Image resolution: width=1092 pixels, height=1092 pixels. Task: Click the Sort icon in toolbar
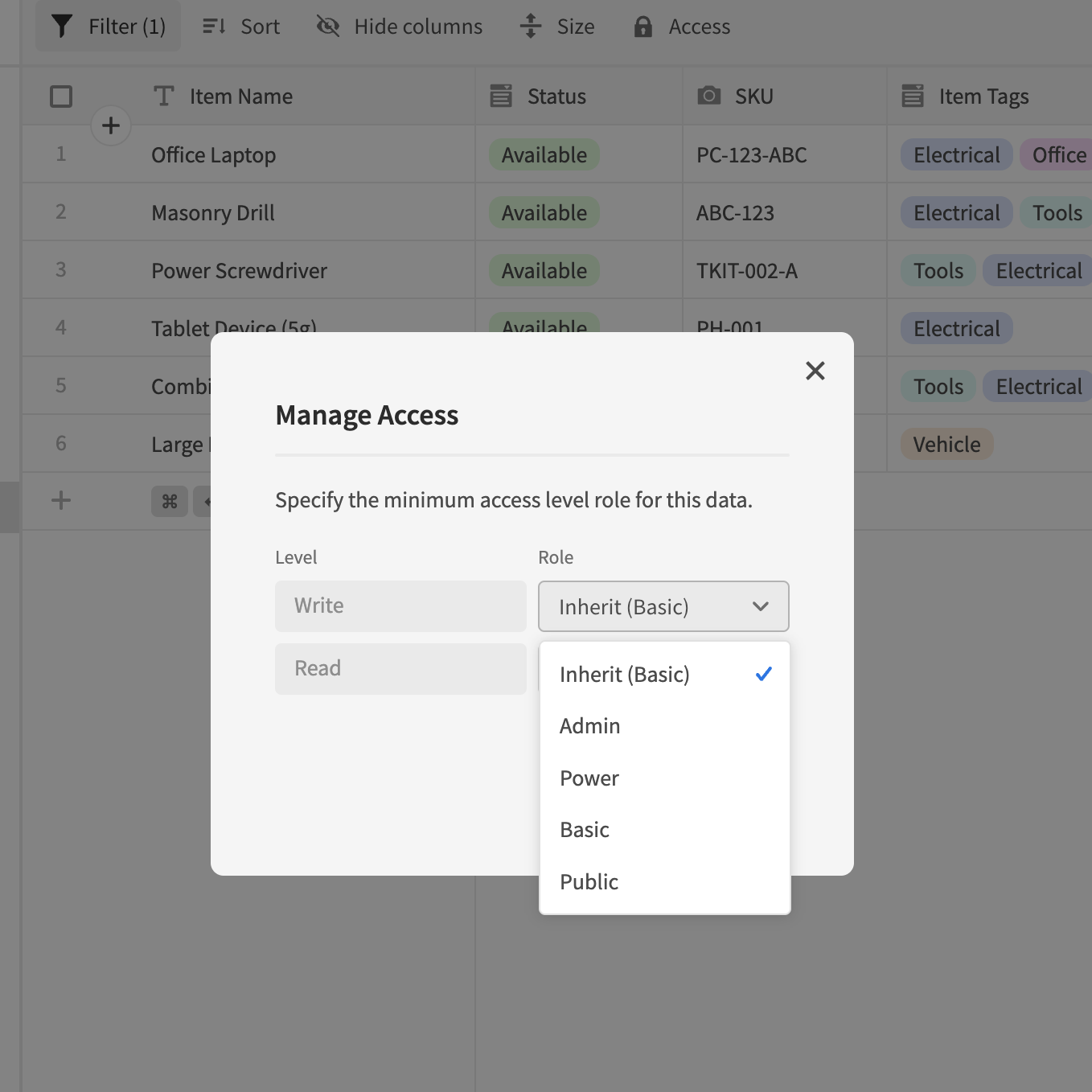point(214,27)
